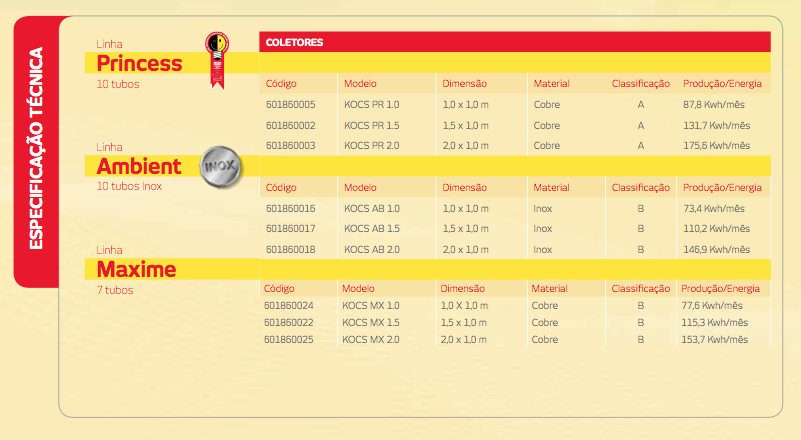Select product code 601860005
Viewport: 801px width, 440px height.
pos(291,105)
